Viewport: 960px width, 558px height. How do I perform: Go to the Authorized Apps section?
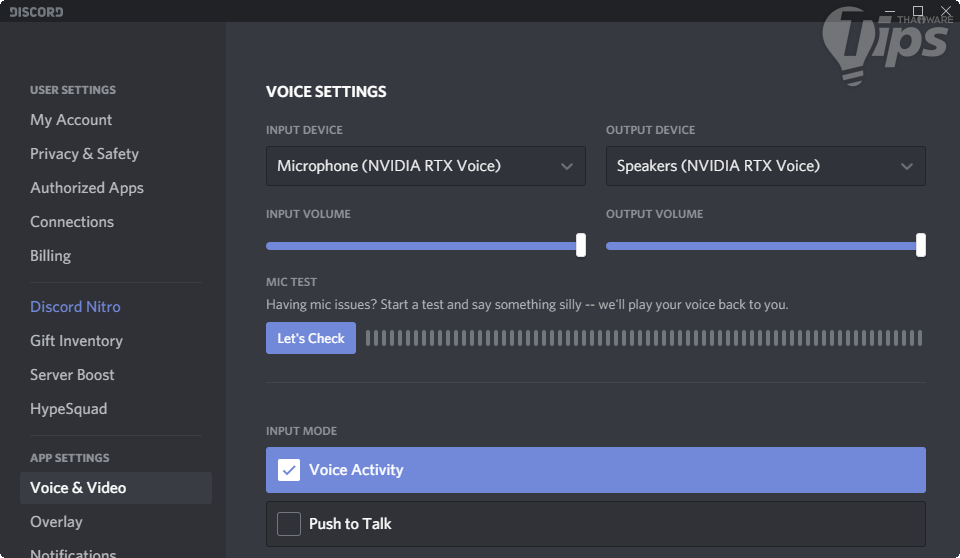87,188
